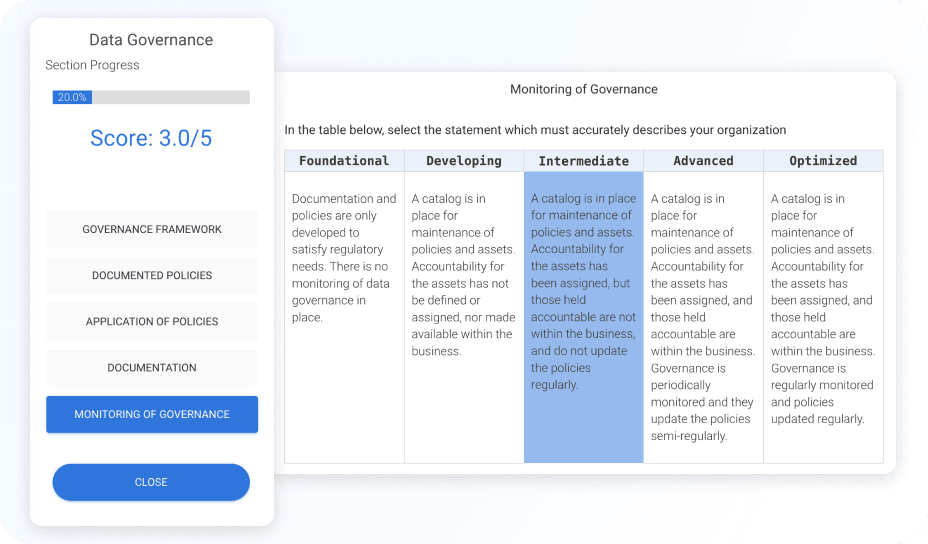The image size is (928, 544).
Task: Pick the Advanced maturity statement
Action: pos(703,317)
